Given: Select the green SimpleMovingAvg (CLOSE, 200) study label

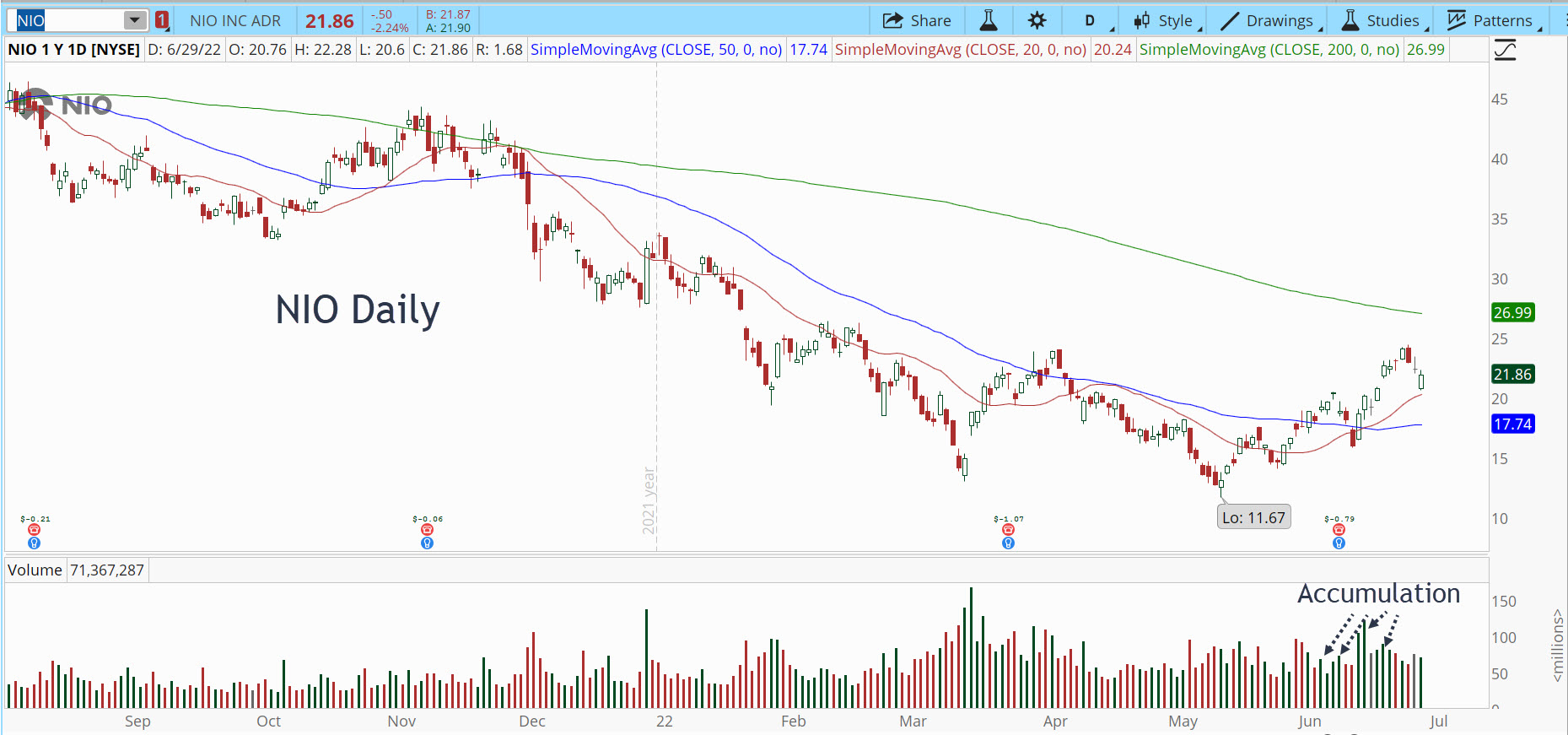Looking at the screenshot, I should (1269, 50).
